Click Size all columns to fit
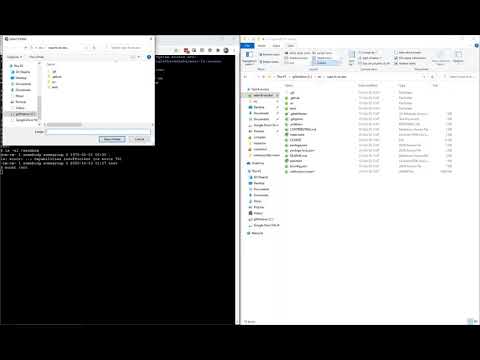Image resolution: width=480 pixels, height=360 pixels. pos(374,63)
